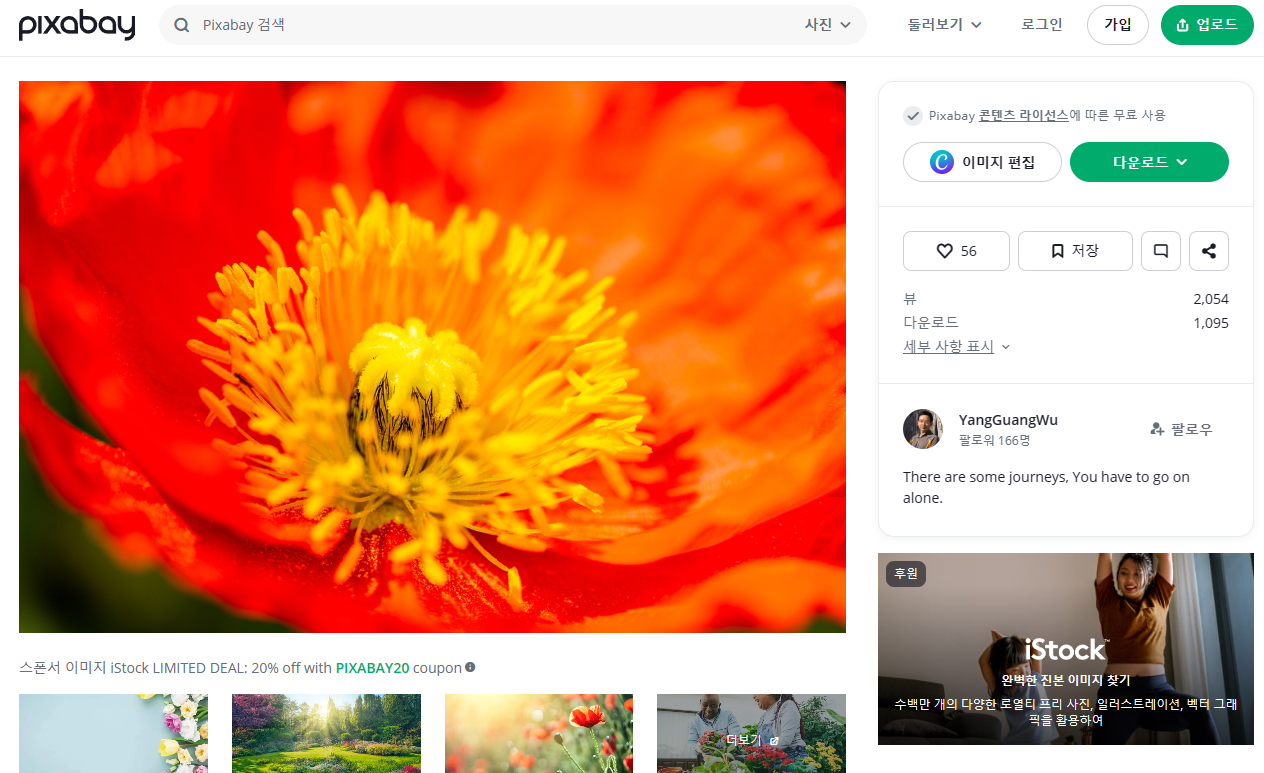Click the 가입 sign-up button

[1118, 25]
